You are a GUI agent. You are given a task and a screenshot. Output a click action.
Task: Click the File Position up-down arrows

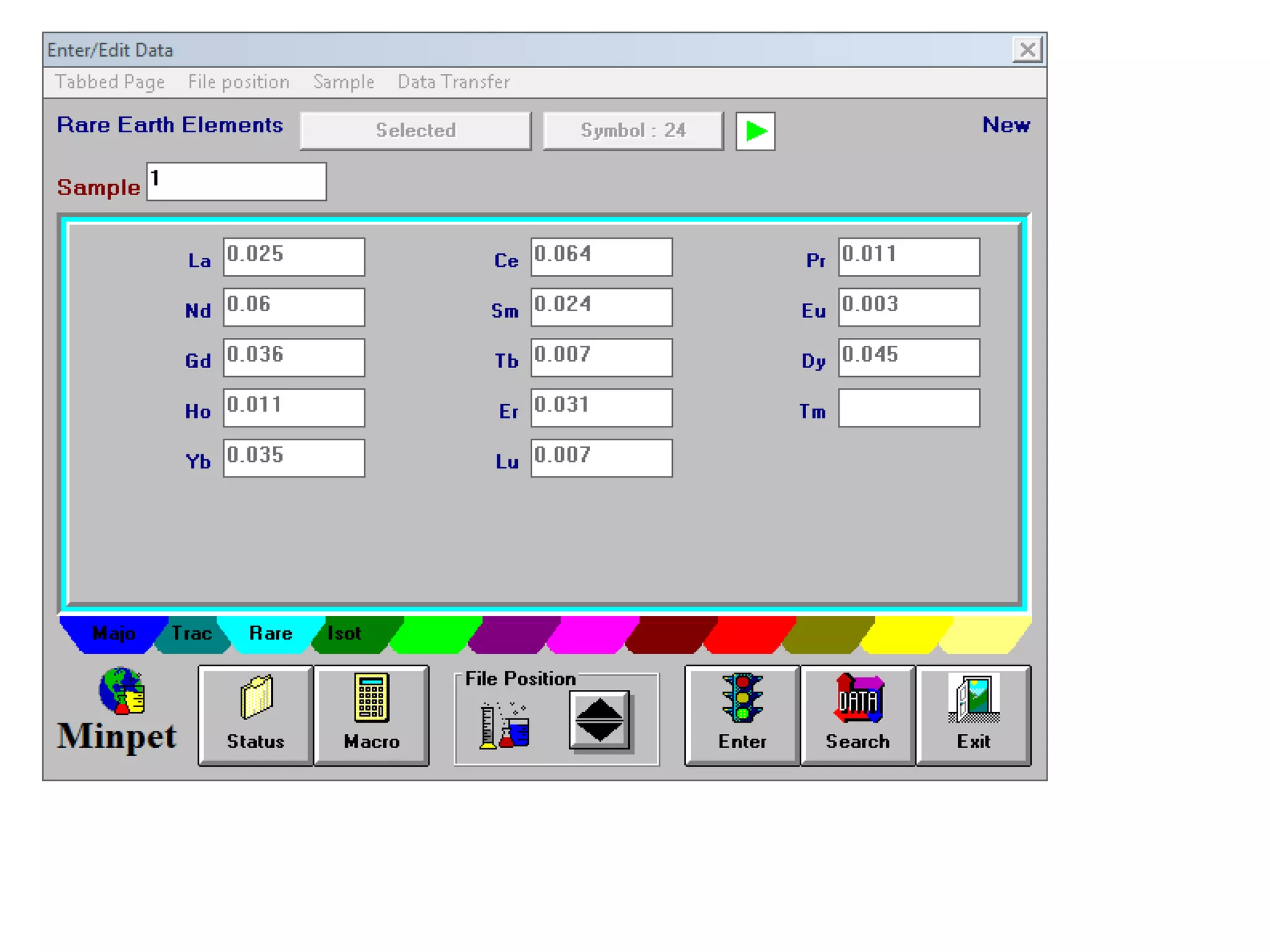[x=599, y=720]
